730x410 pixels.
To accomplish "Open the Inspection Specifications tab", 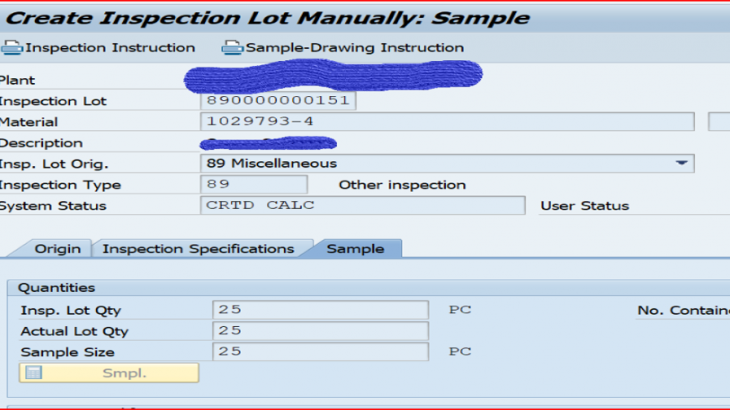I will (x=198, y=249).
